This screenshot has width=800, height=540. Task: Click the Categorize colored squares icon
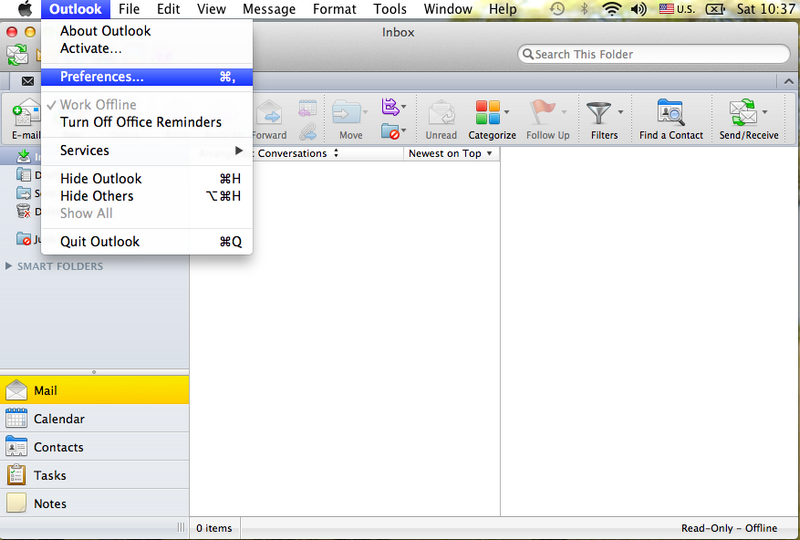click(x=487, y=112)
